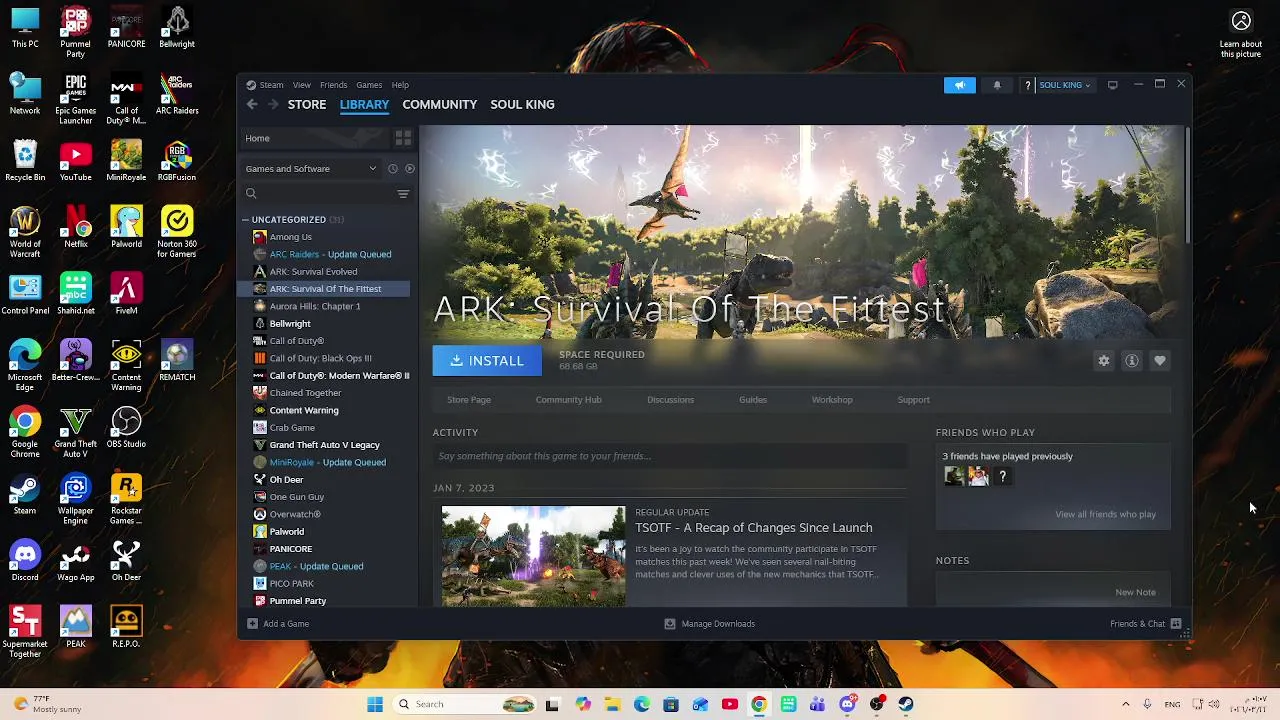Click the Home library button
This screenshot has height=720, width=1280.
314,138
